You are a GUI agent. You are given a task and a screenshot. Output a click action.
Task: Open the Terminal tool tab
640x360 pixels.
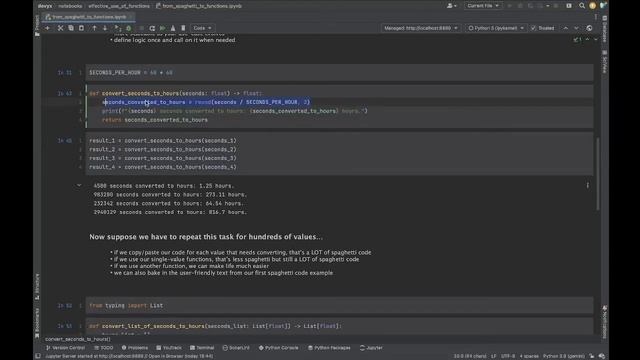click(x=202, y=348)
